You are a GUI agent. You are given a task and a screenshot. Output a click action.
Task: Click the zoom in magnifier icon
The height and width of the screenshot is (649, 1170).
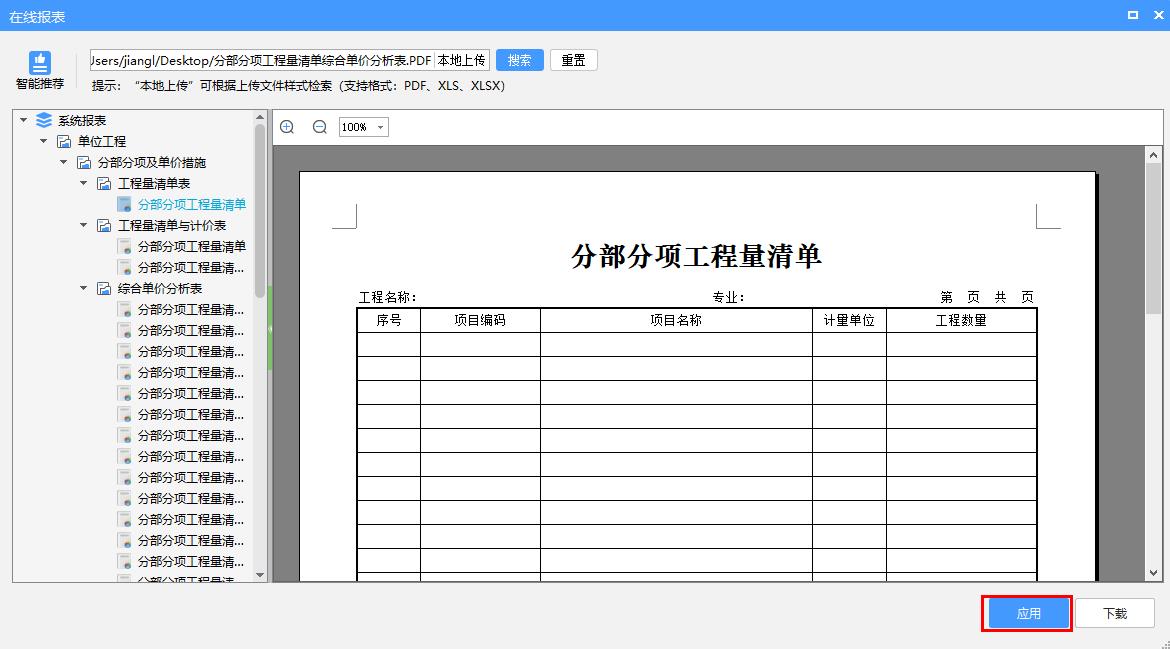287,127
